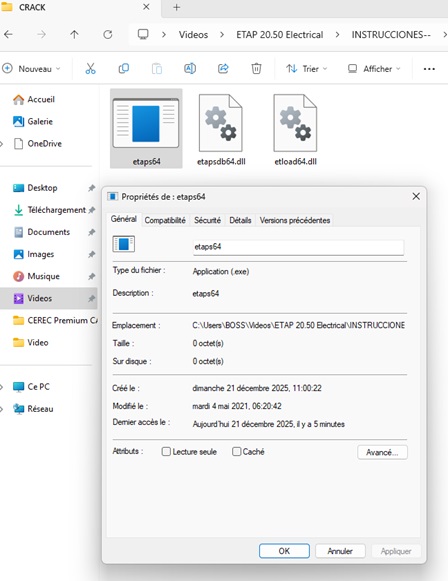448x581 pixels.
Task: Unpin Musique using its pin icon
Action: [92, 276]
